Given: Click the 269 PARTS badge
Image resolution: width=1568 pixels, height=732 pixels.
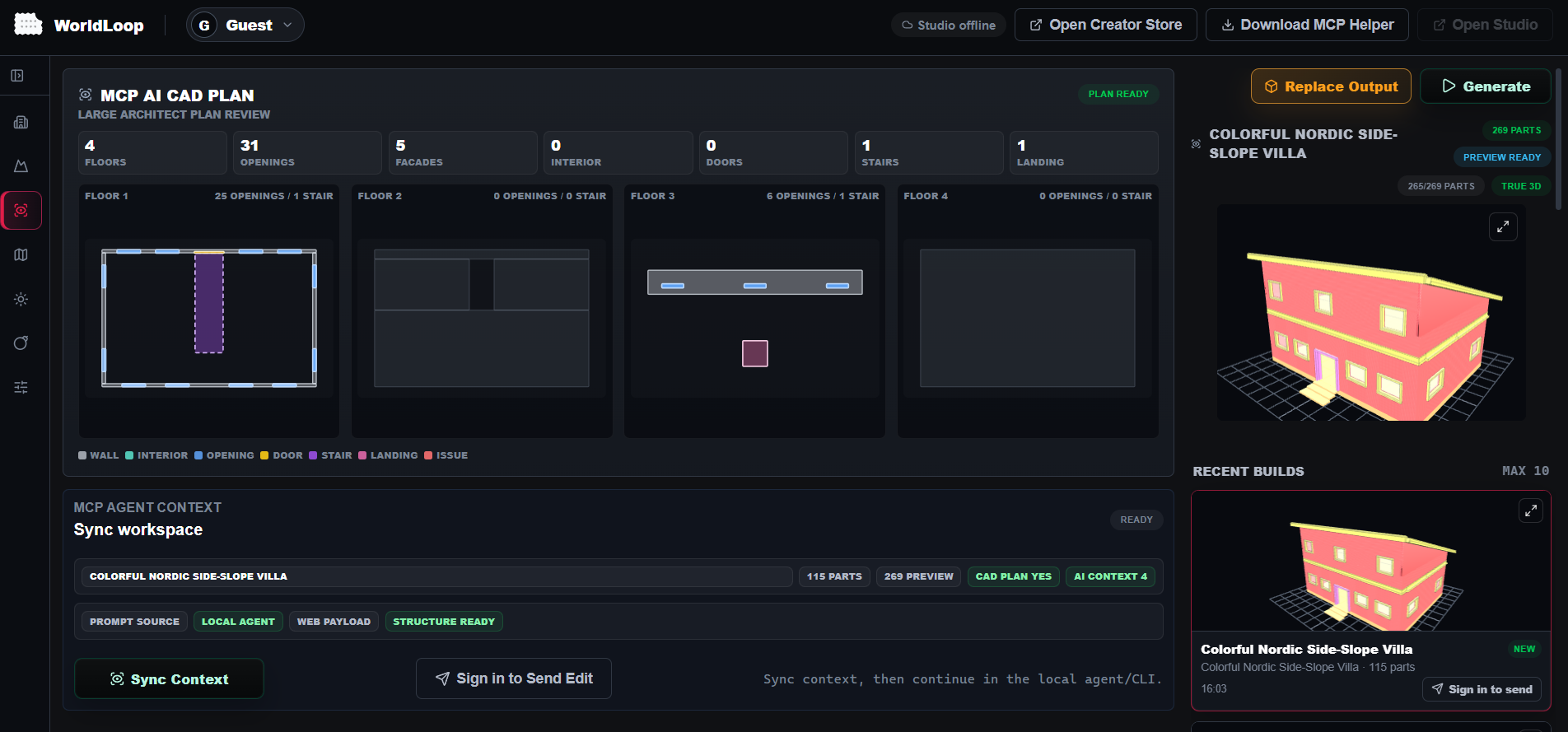Looking at the screenshot, I should (x=1517, y=130).
